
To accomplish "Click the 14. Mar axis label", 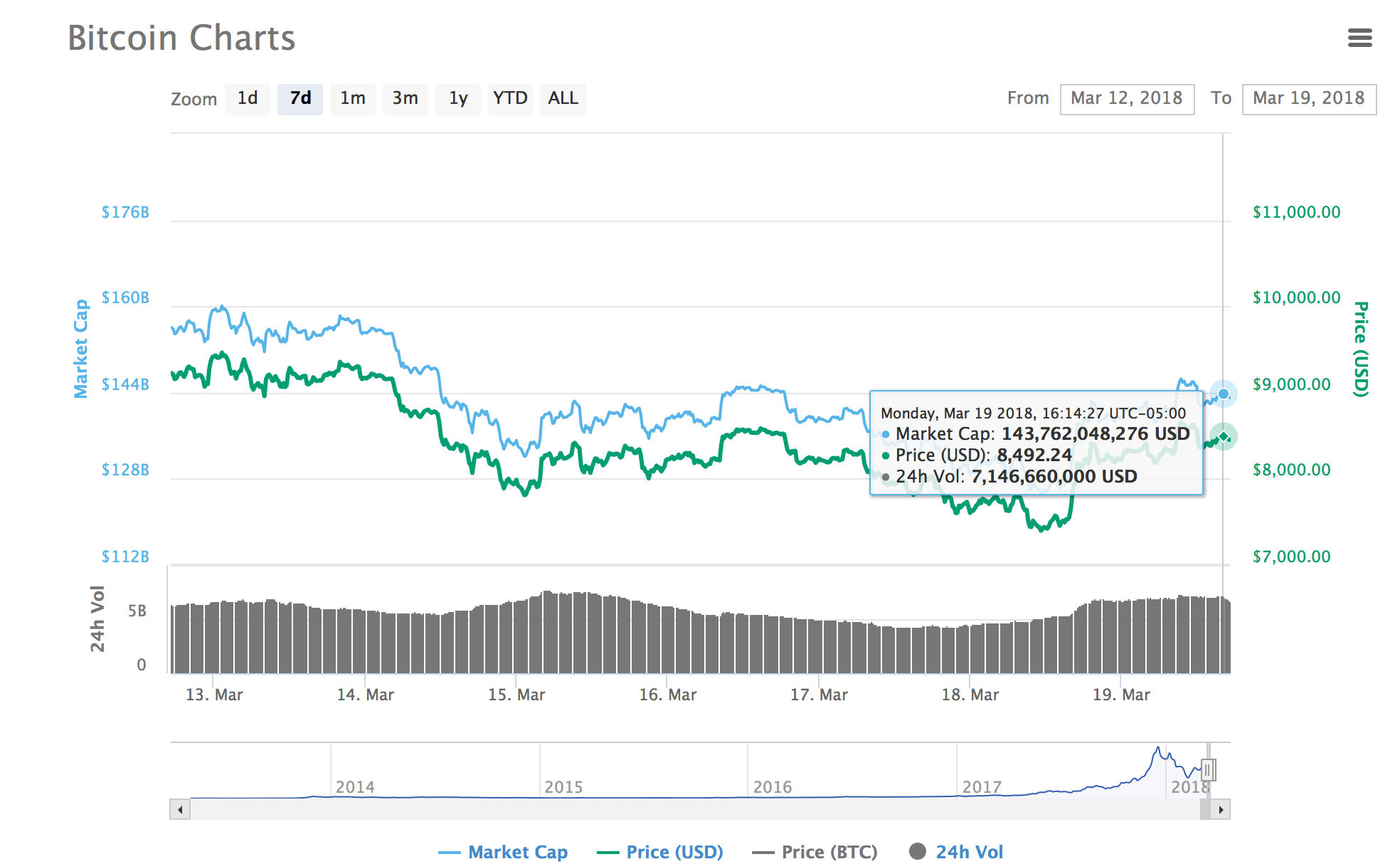I will (x=366, y=695).
